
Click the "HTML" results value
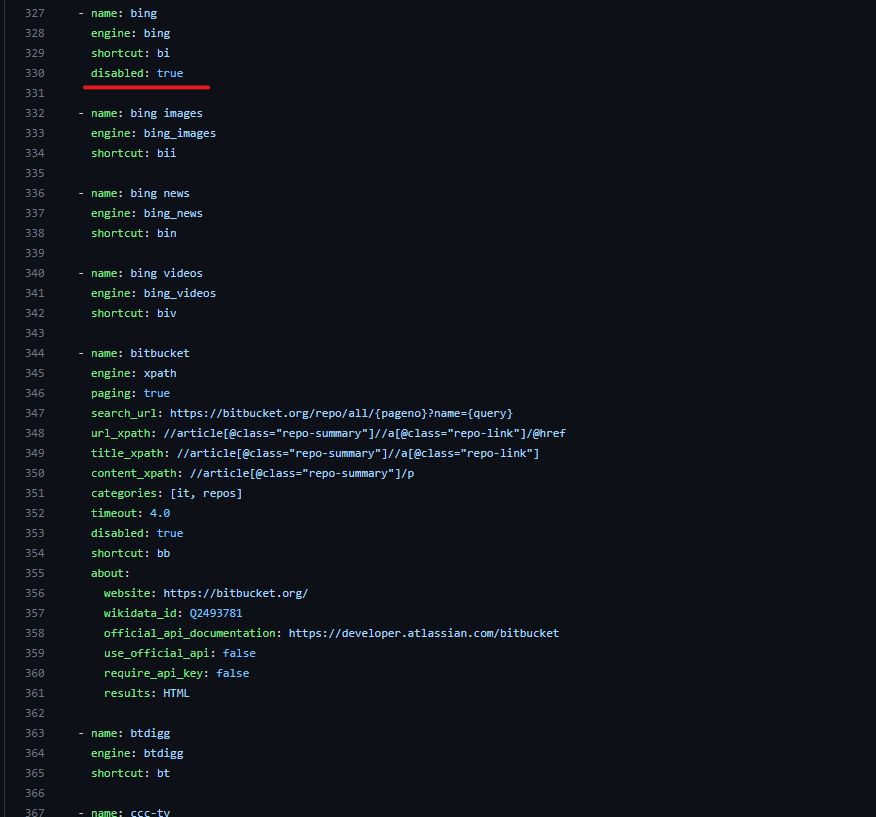coord(176,693)
